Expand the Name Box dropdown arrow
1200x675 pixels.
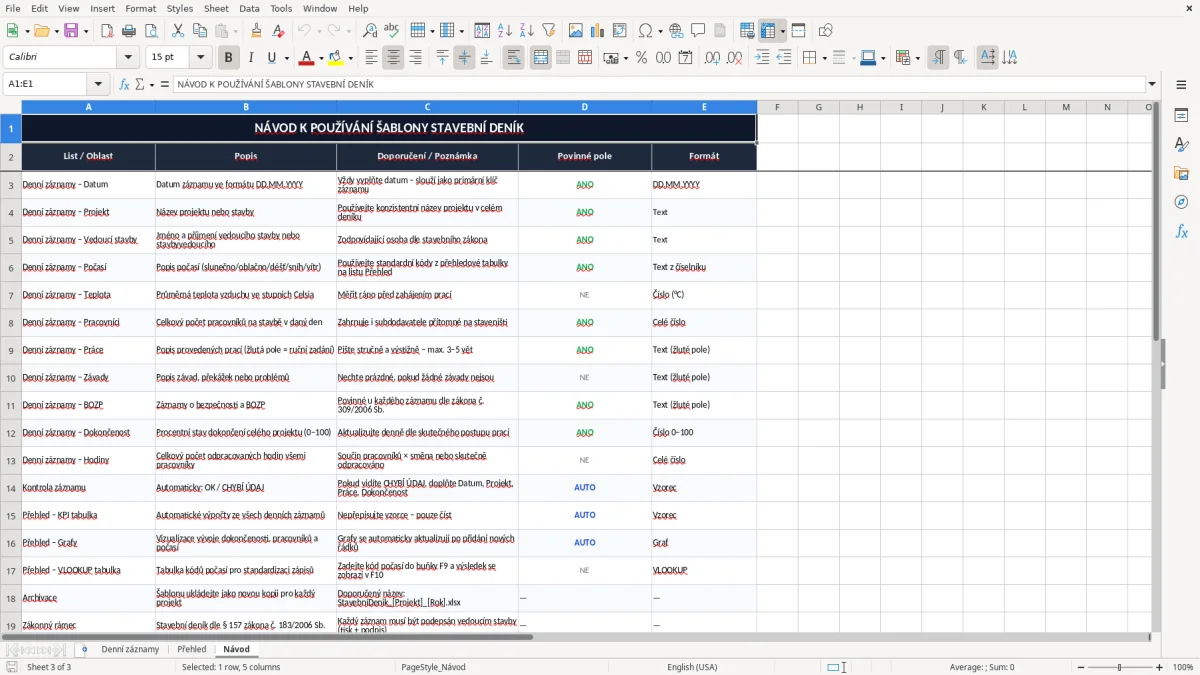pyautogui.click(x=98, y=84)
